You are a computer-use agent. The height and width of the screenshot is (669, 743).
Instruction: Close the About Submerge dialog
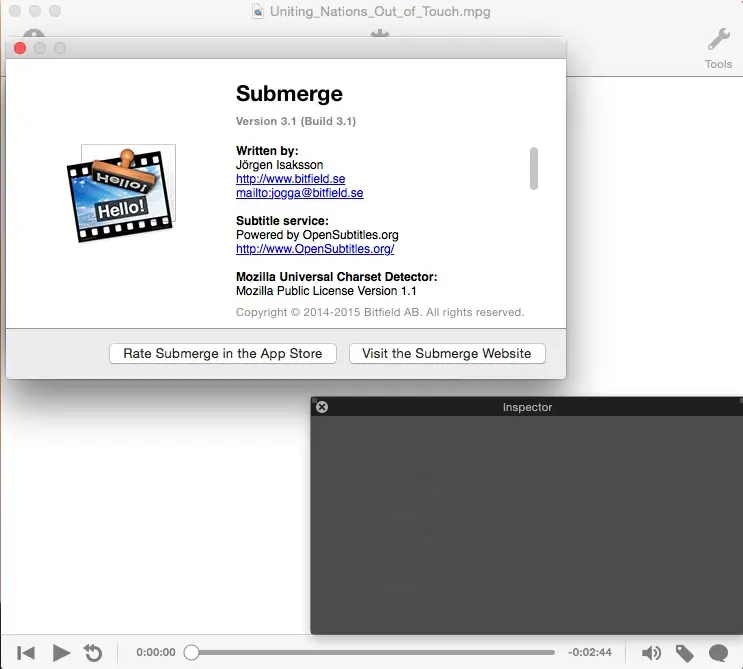coord(20,48)
